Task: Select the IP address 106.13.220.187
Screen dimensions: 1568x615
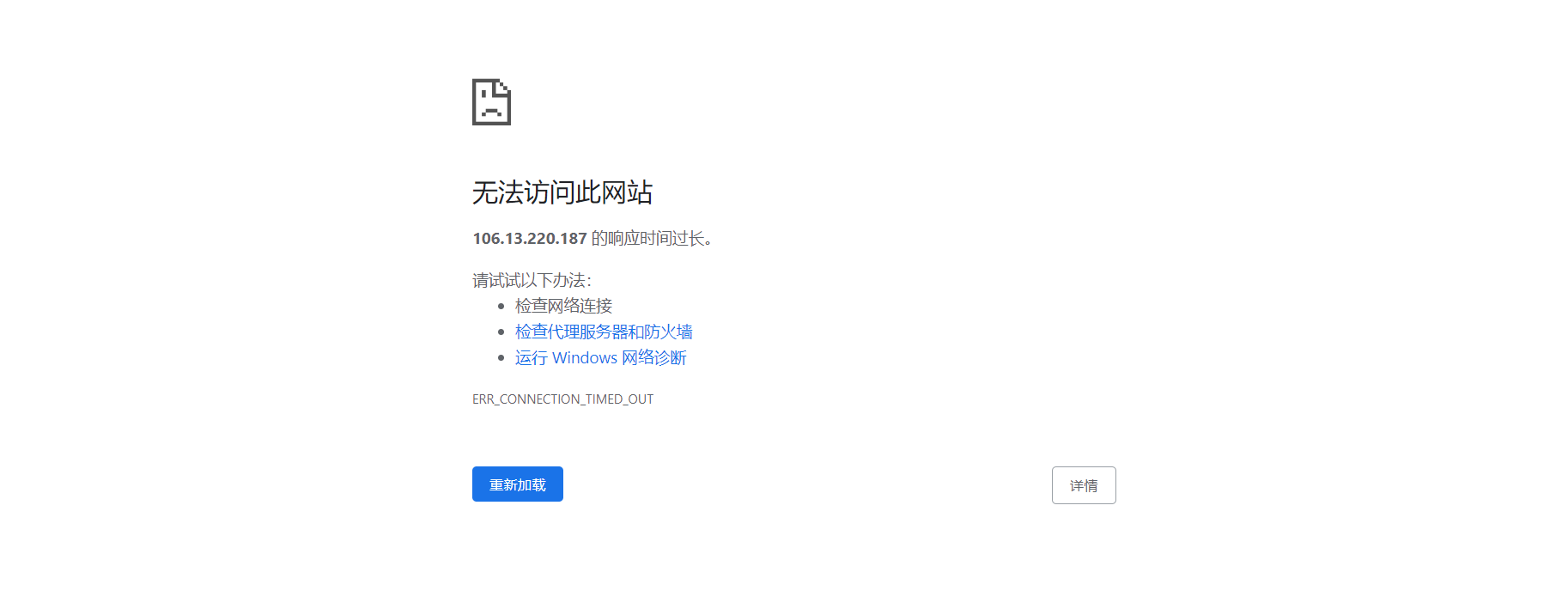Action: (530, 239)
